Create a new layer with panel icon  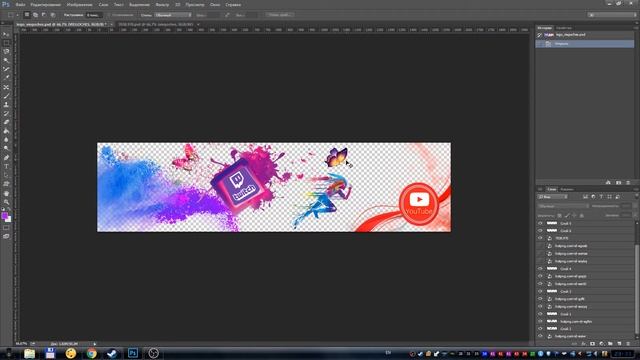tap(619, 344)
